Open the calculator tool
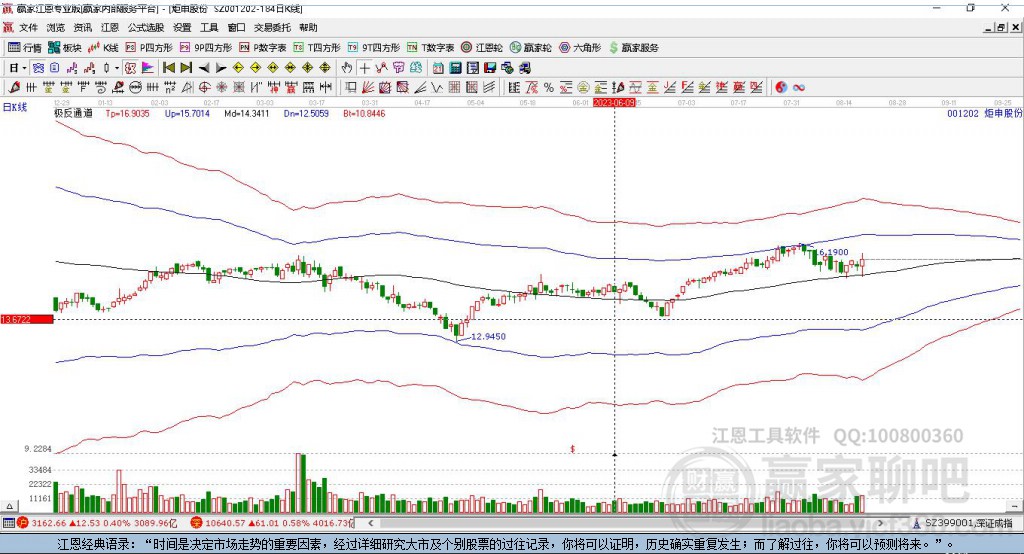 click(x=455, y=68)
